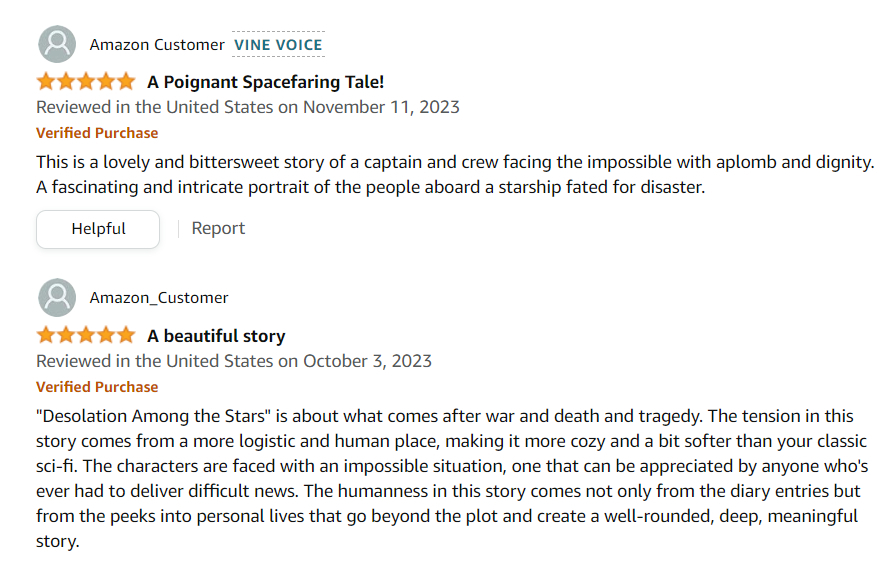The image size is (891, 565).
Task: Click the "Desolation Among the Stars" review paragraph
Action: pyautogui.click(x=450, y=478)
